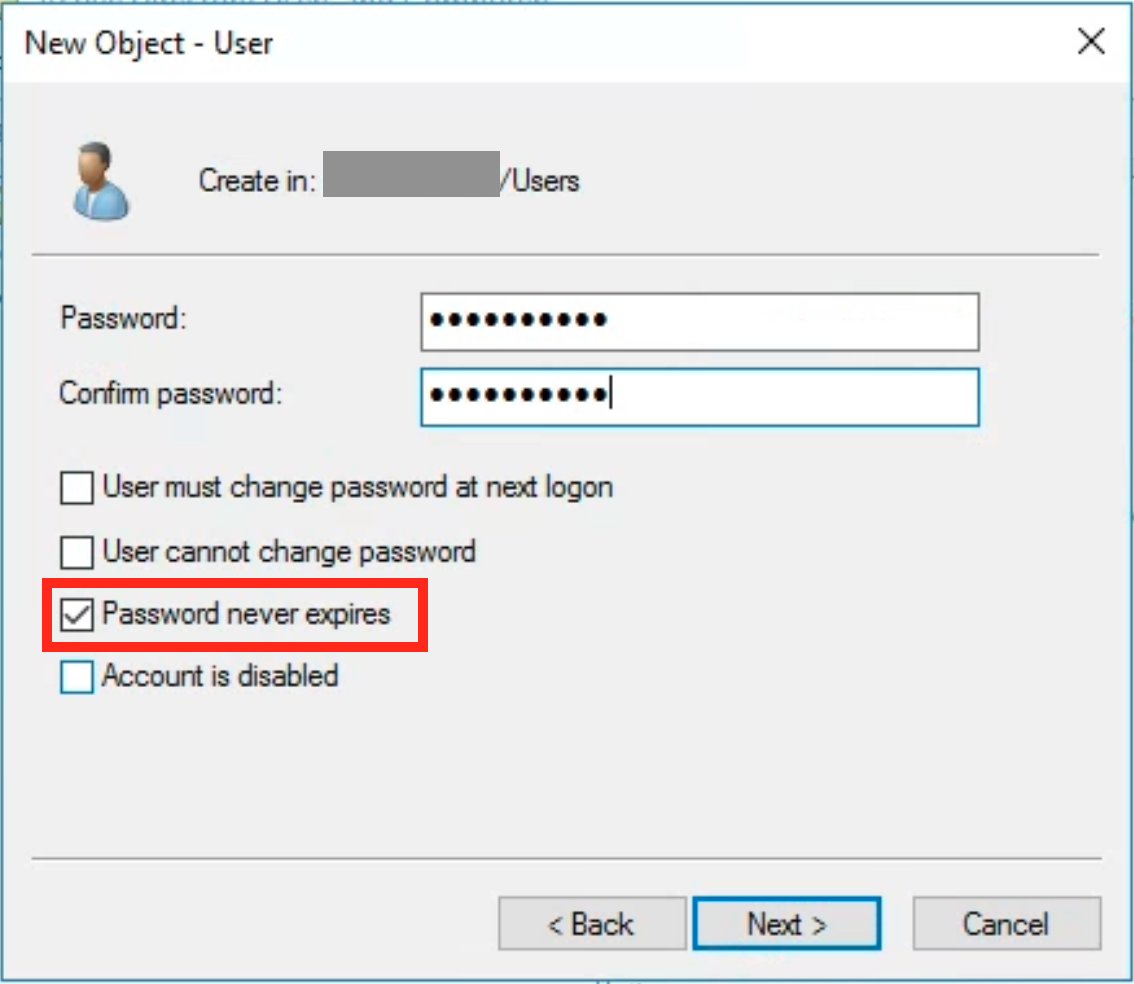Click the '< Back' button
This screenshot has width=1134, height=984.
591,924
